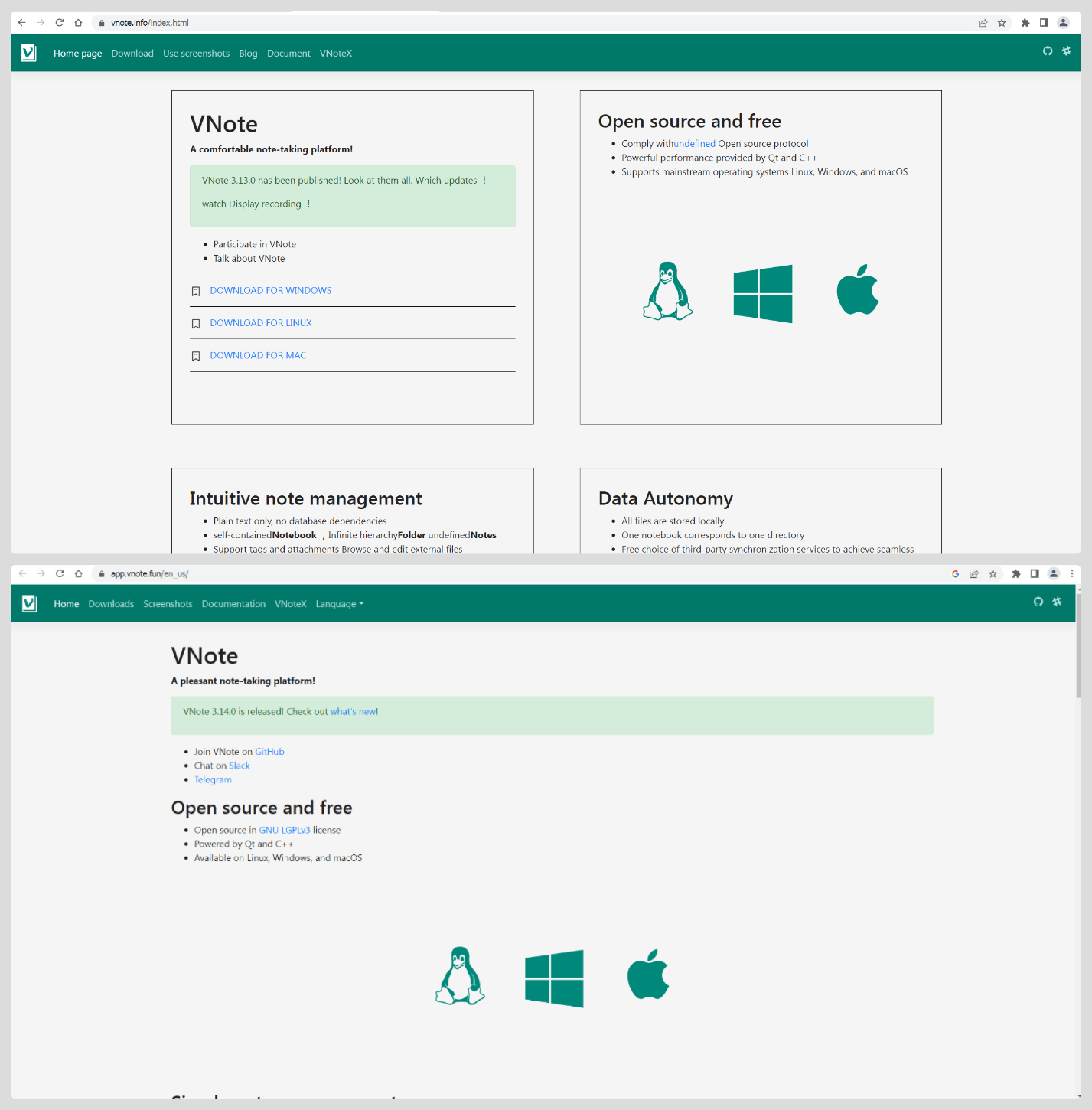Click DOWNLOAD FOR LINUX link

pyautogui.click(x=260, y=323)
